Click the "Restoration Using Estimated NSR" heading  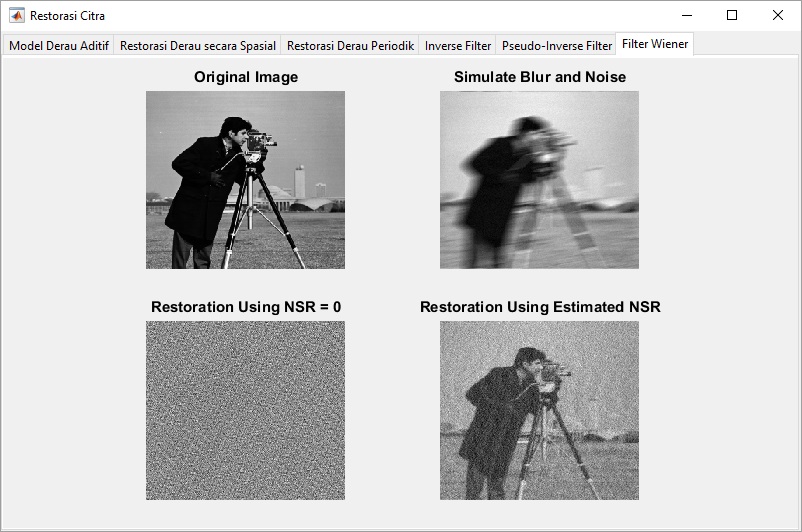point(539,307)
